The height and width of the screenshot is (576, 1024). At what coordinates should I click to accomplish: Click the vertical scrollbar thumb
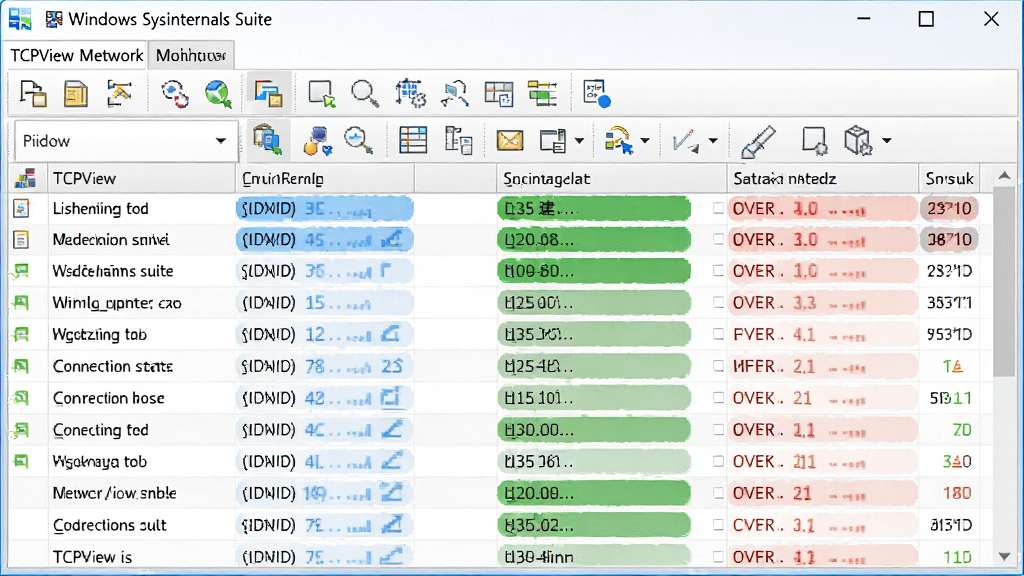click(1004, 282)
